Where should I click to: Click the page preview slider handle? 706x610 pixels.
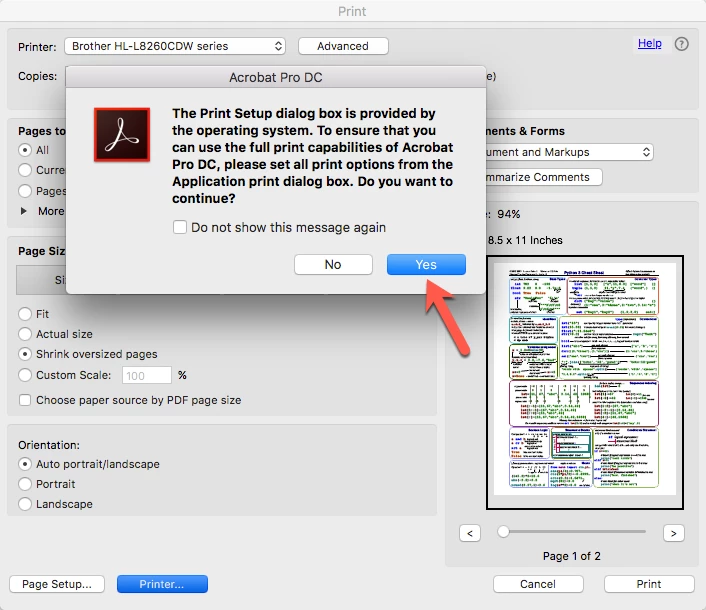click(x=503, y=532)
